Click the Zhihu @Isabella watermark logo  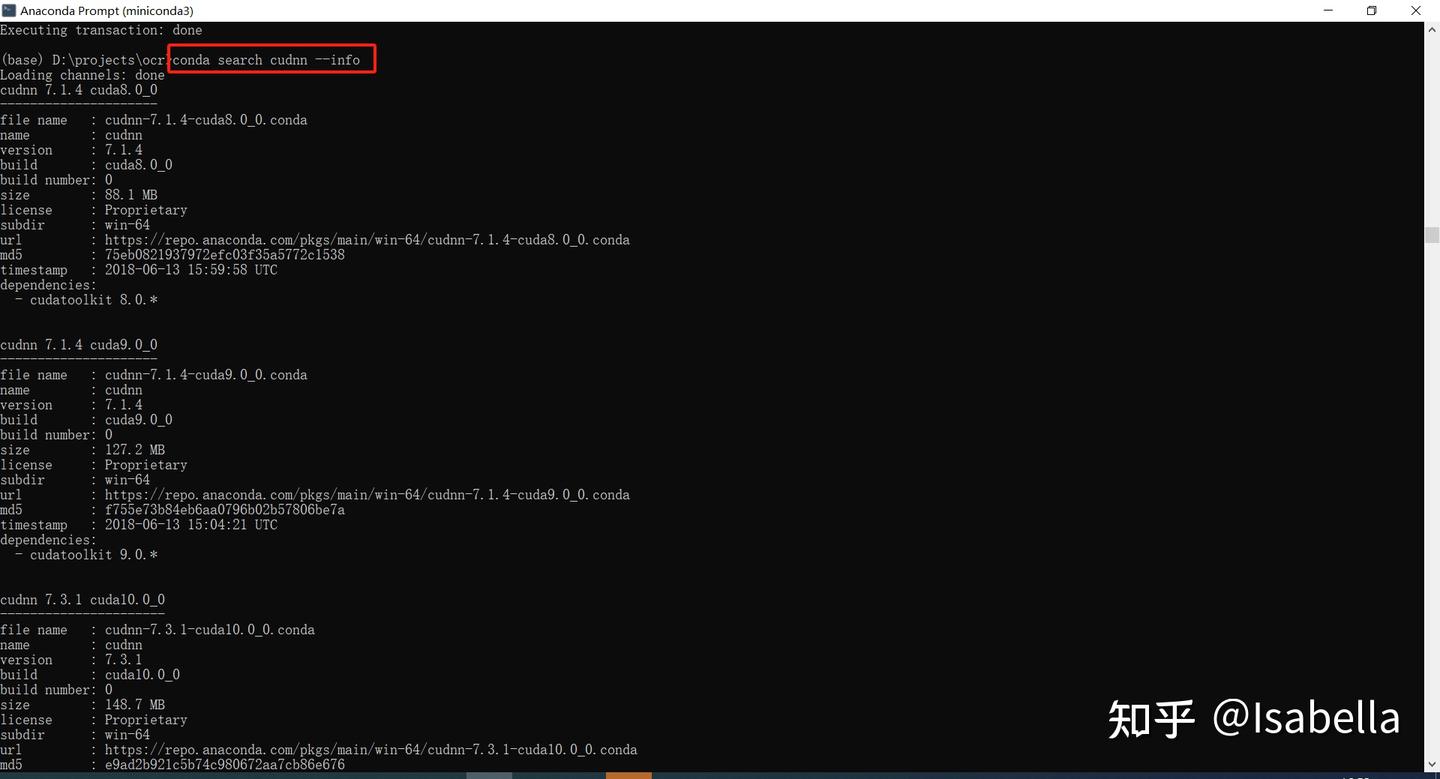[1150, 717]
